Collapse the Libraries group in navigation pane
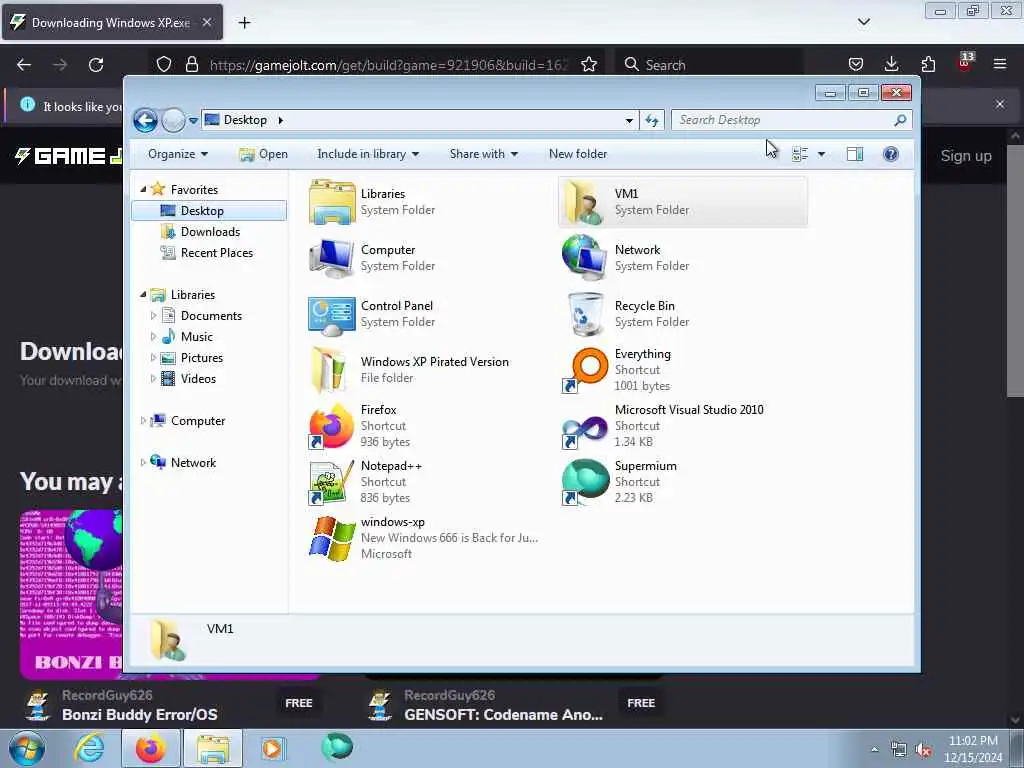 point(143,295)
